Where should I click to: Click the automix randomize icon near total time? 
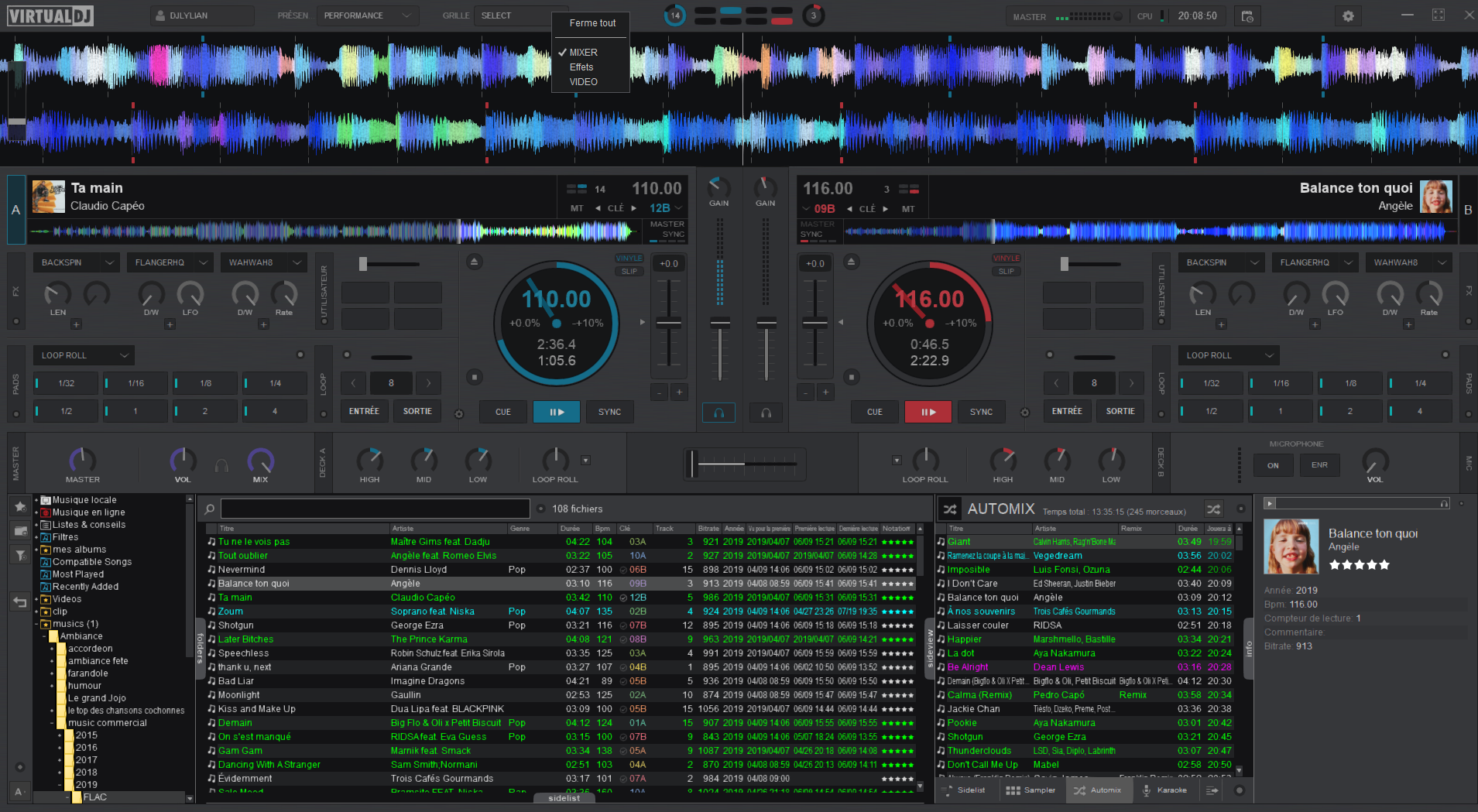1213,509
